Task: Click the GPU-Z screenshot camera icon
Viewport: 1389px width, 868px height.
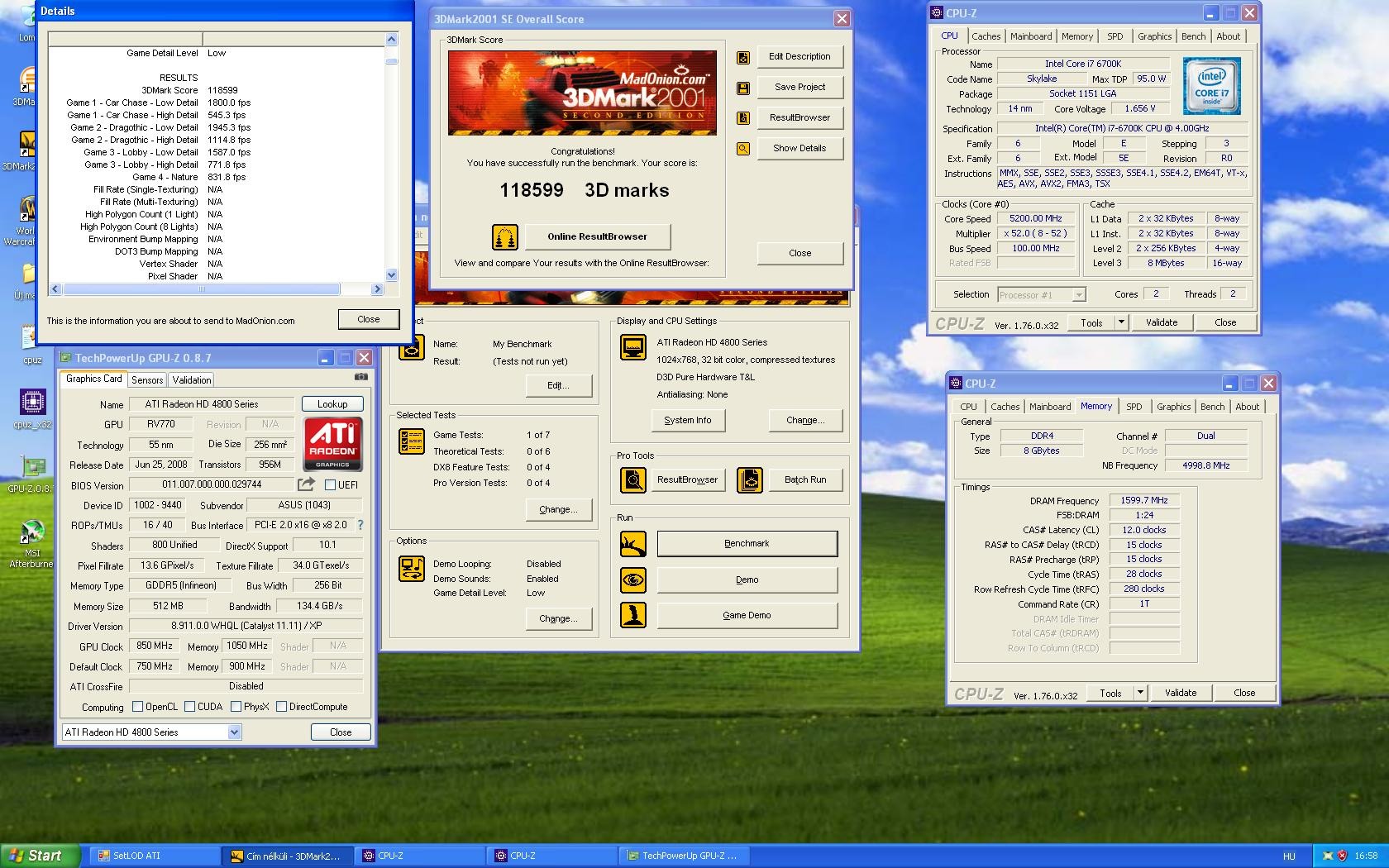Action: click(361, 377)
